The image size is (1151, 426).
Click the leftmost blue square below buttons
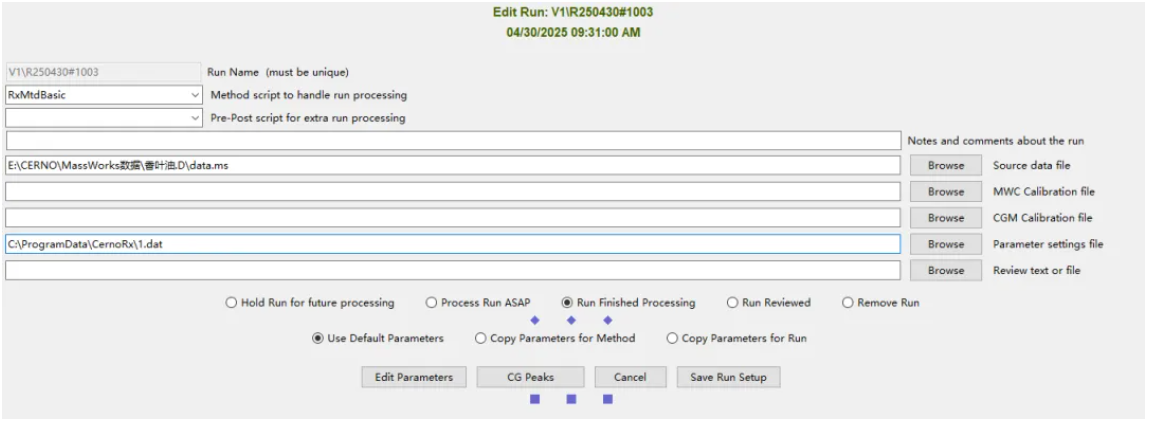coord(535,399)
